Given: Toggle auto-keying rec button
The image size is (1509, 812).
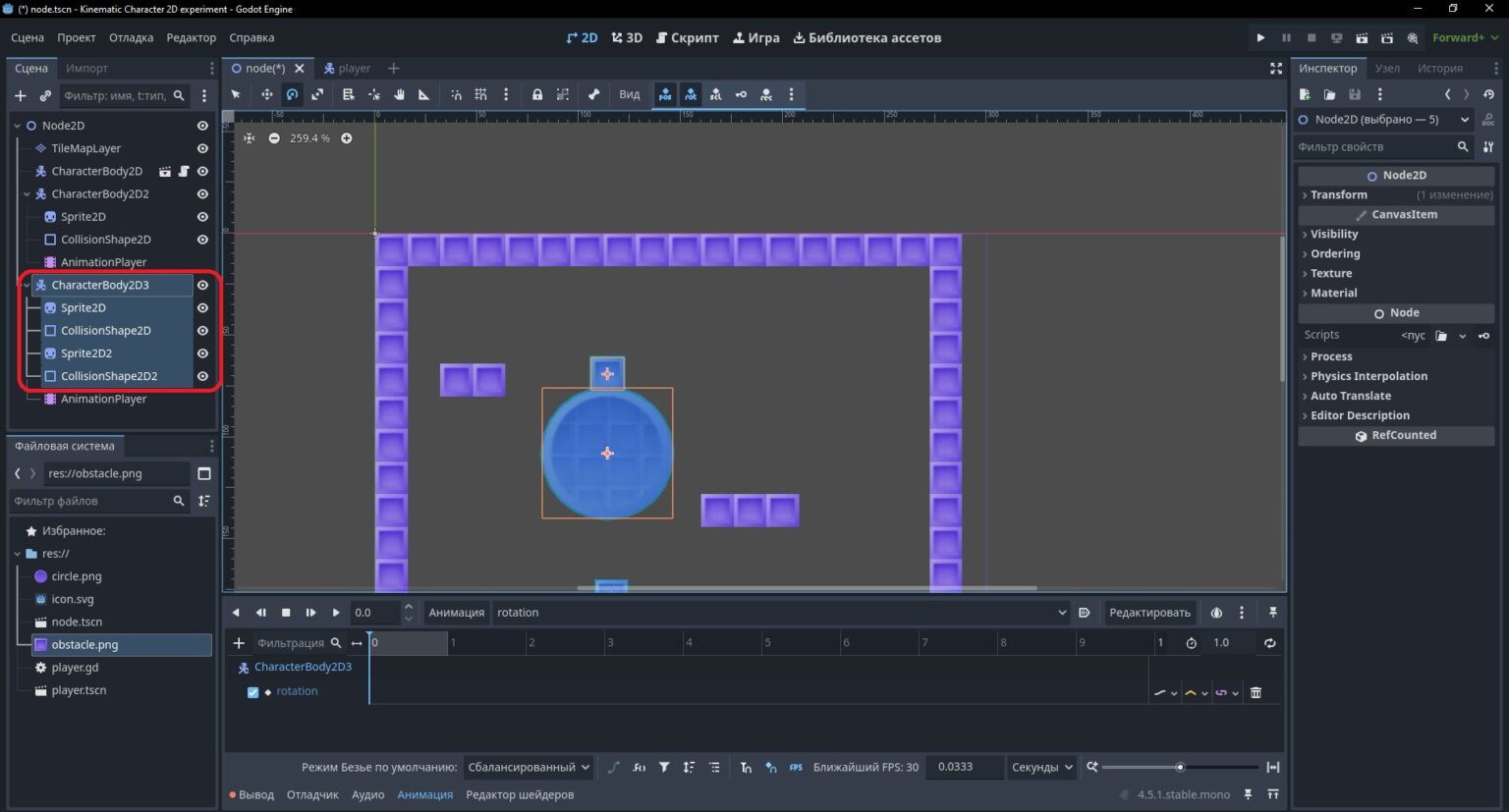Looking at the screenshot, I should pyautogui.click(x=766, y=94).
